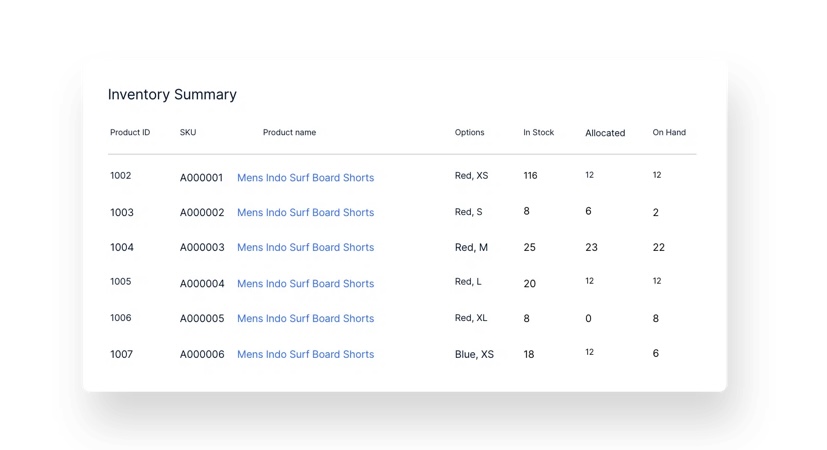Click the Options column header

tap(469, 132)
